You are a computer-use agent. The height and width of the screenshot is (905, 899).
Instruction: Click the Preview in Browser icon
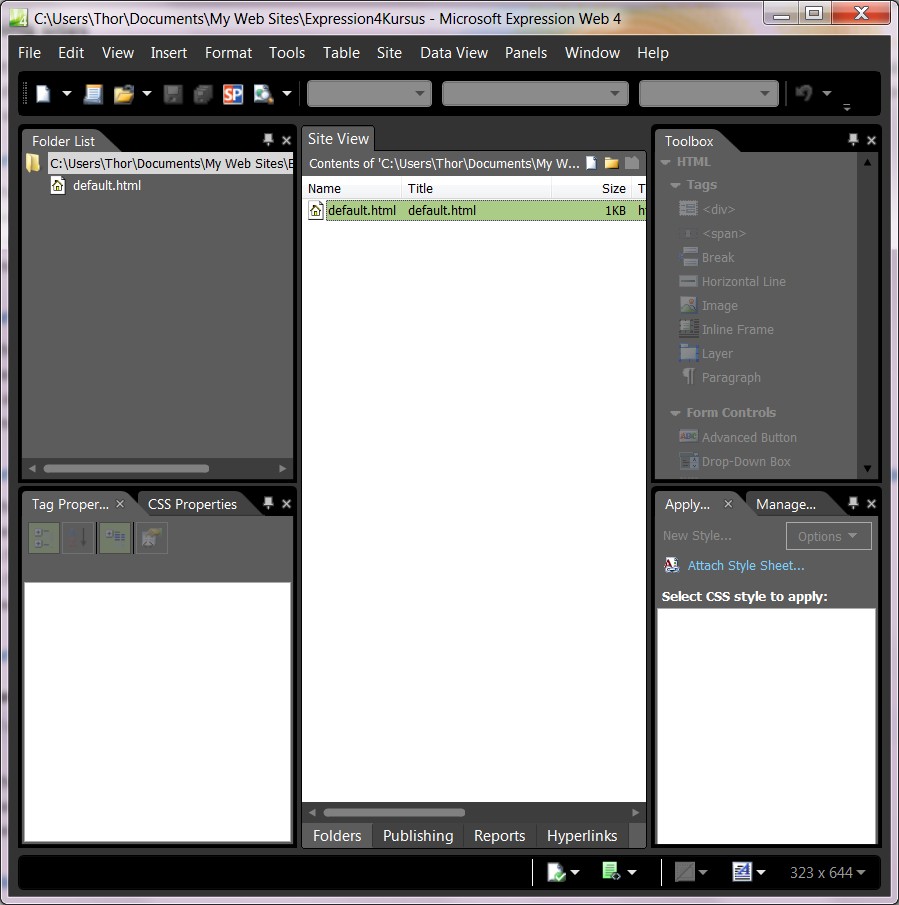[263, 94]
